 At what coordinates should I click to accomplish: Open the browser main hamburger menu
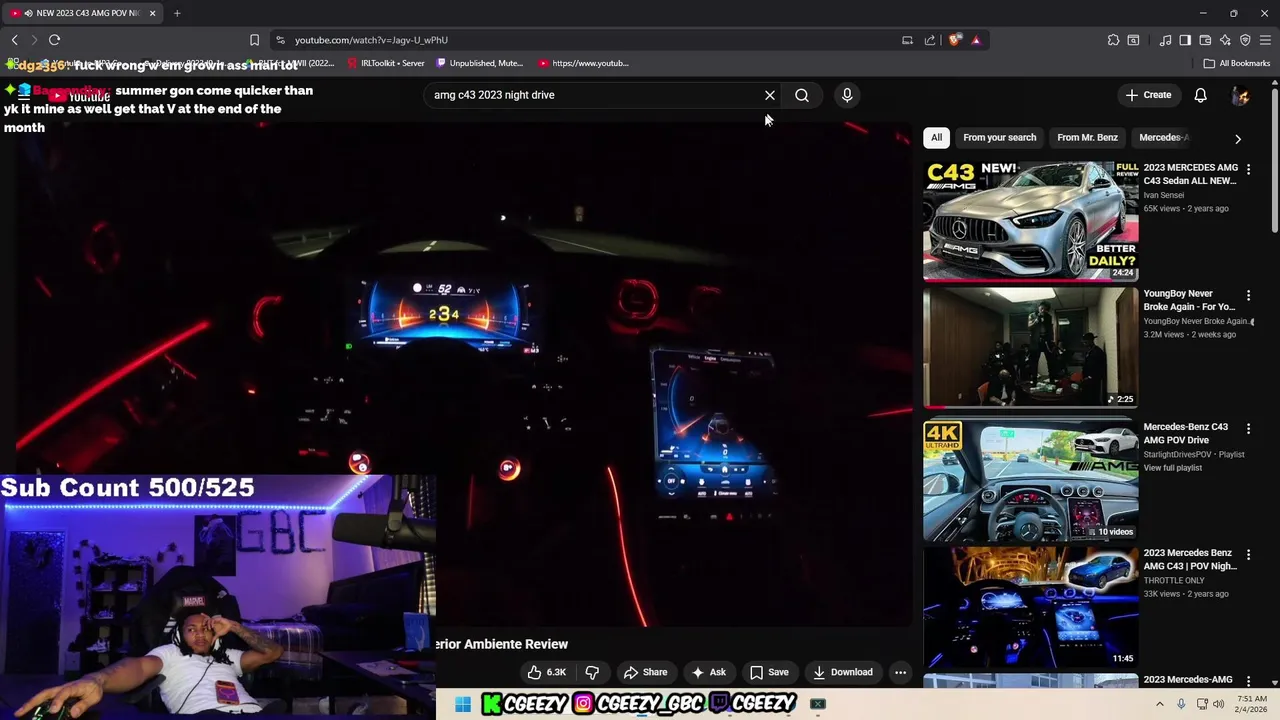[x=1265, y=40]
